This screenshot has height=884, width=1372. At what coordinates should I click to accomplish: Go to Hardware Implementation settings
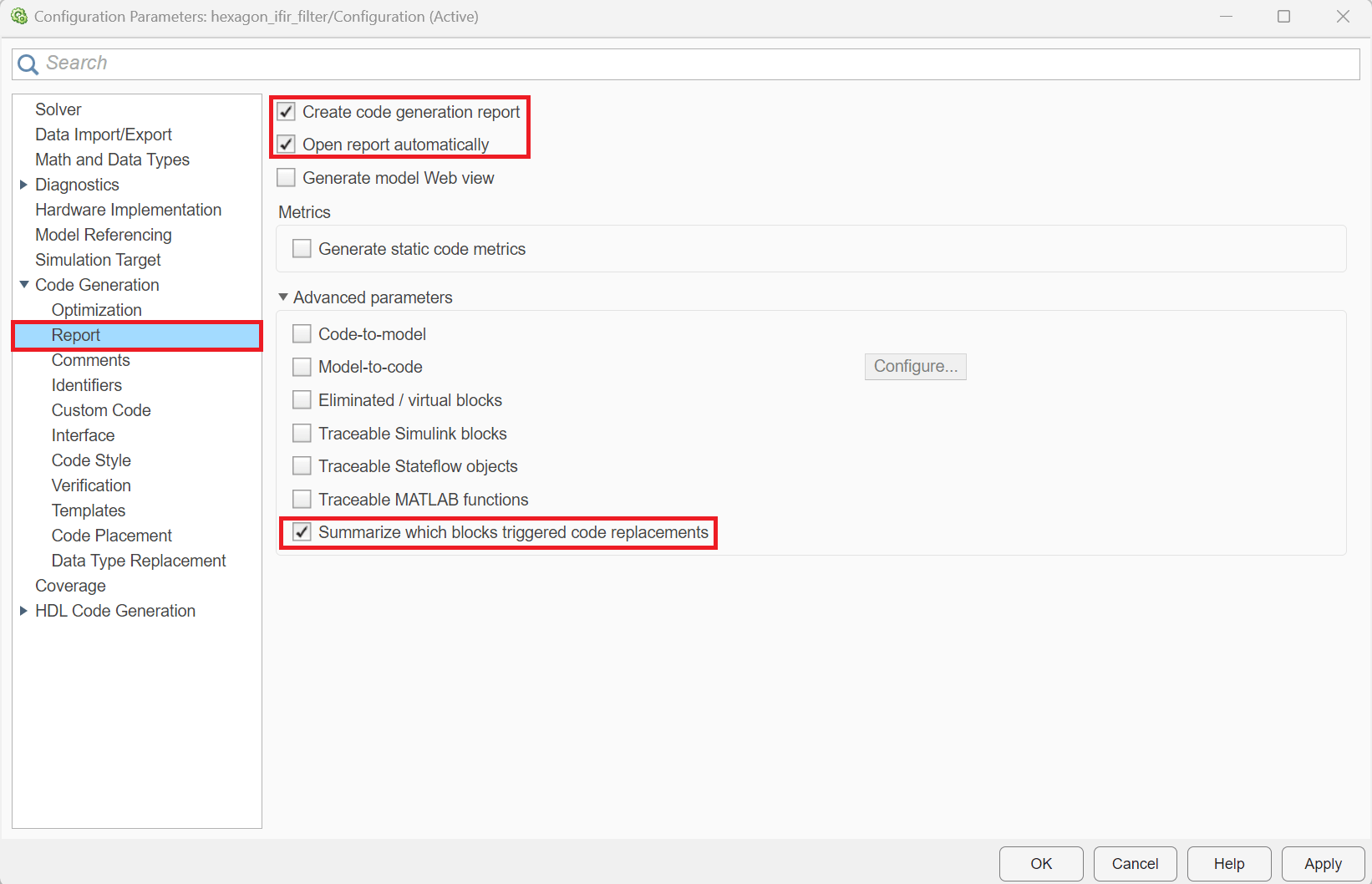128,210
